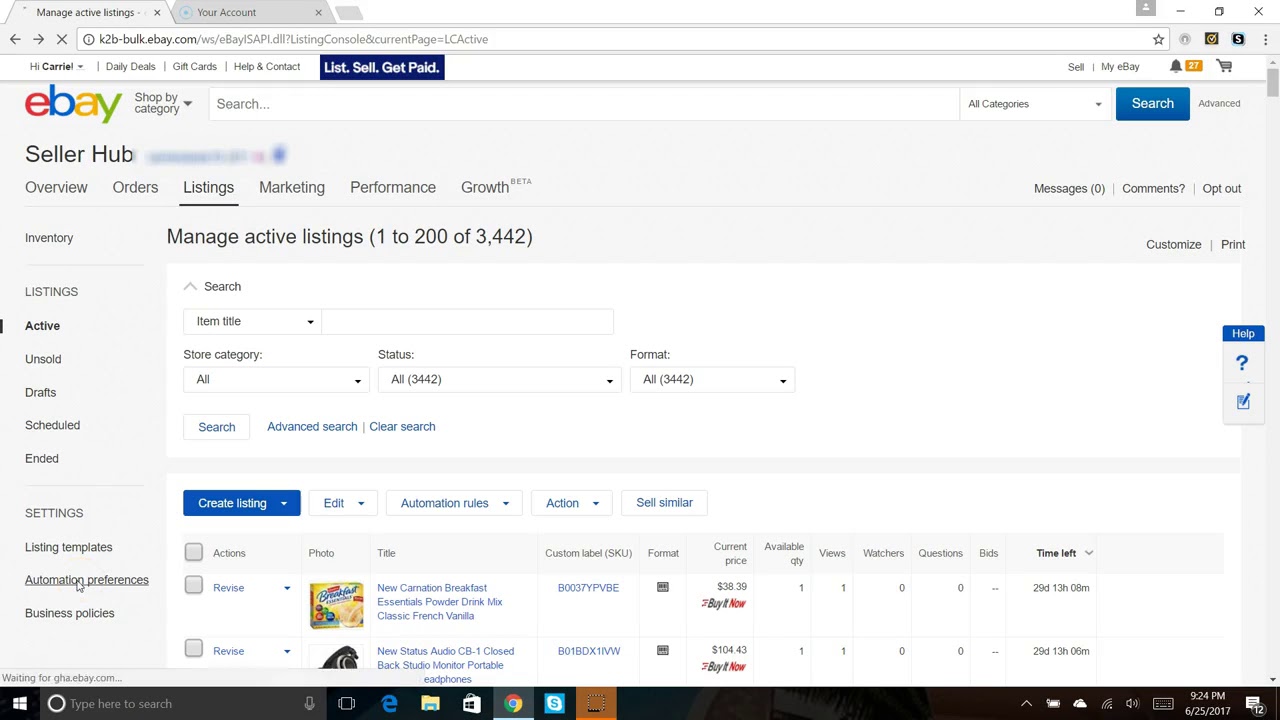This screenshot has height=720, width=1280.
Task: Stop loading the page
Action: (x=62, y=39)
